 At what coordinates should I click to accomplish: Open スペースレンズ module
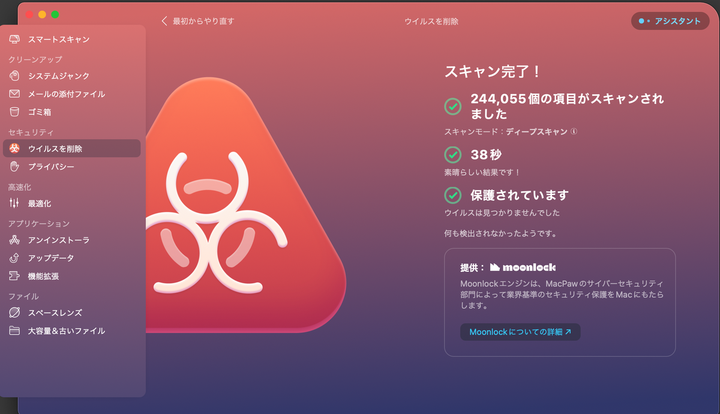tap(55, 313)
